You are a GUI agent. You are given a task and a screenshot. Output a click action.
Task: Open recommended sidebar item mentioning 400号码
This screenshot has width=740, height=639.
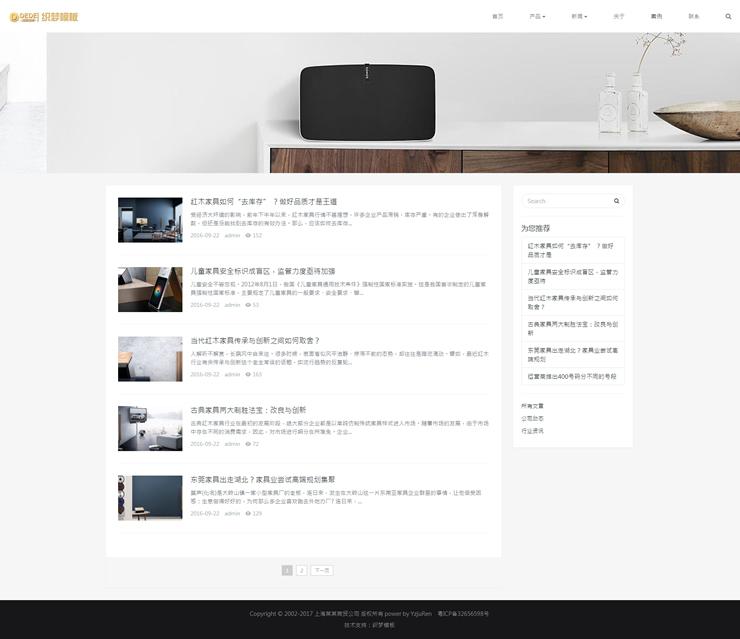(572, 376)
